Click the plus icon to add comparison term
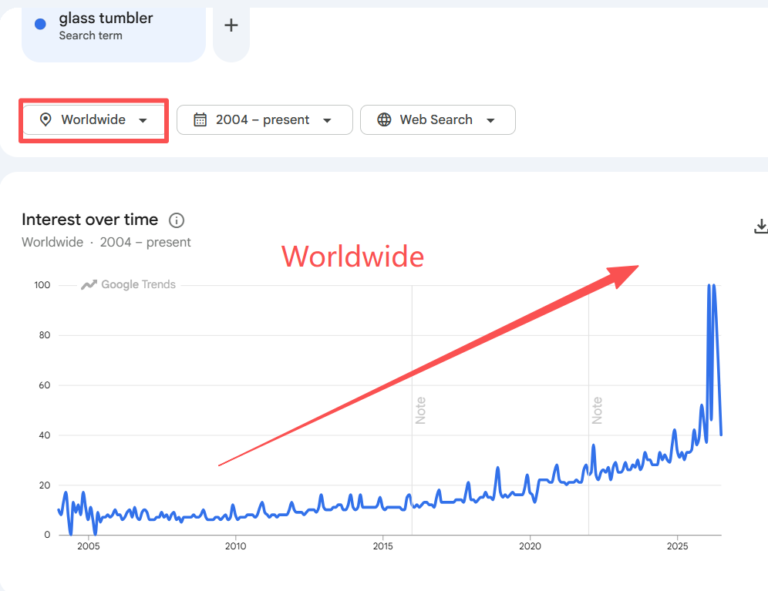Screen dimensions: 768x591 (231, 25)
